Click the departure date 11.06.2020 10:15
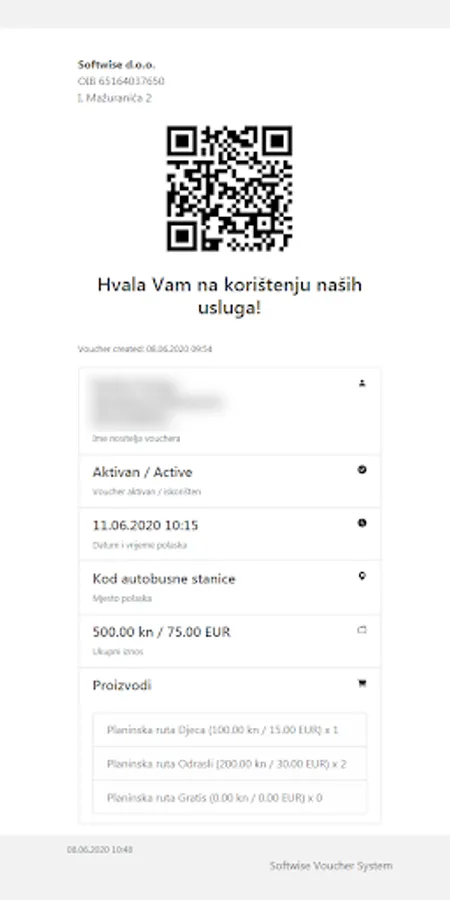The width and height of the screenshot is (450, 900). click(145, 525)
